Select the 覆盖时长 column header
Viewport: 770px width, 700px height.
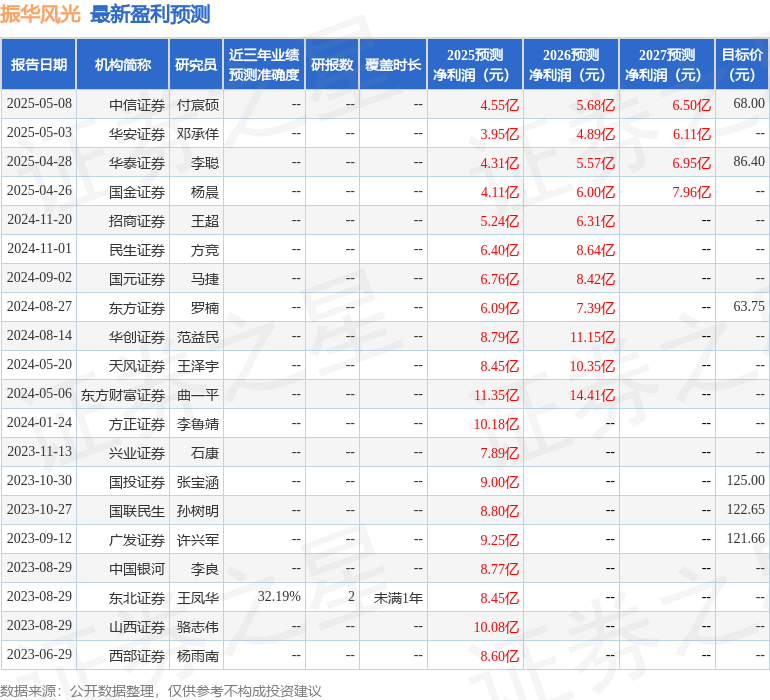click(393, 64)
